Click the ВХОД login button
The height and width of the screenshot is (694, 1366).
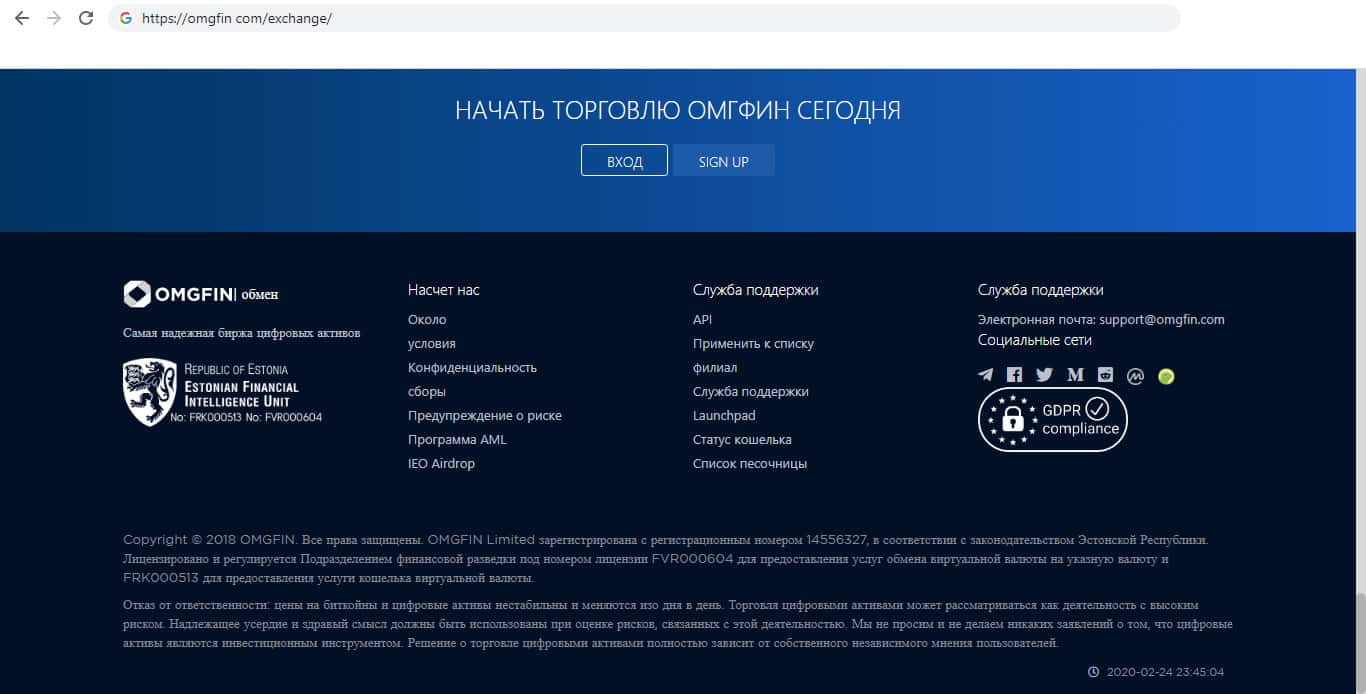point(624,161)
